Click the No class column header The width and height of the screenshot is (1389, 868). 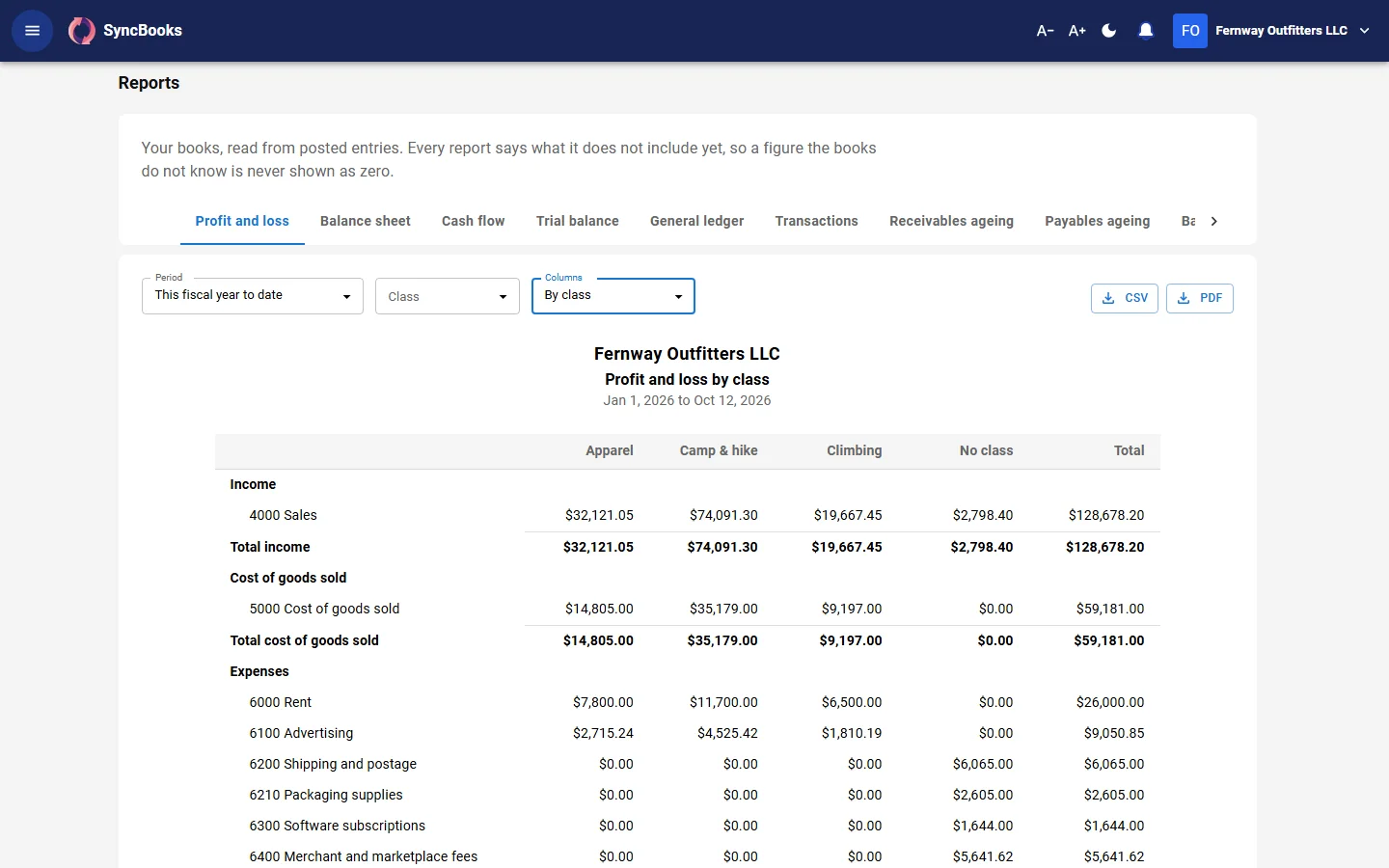(986, 450)
